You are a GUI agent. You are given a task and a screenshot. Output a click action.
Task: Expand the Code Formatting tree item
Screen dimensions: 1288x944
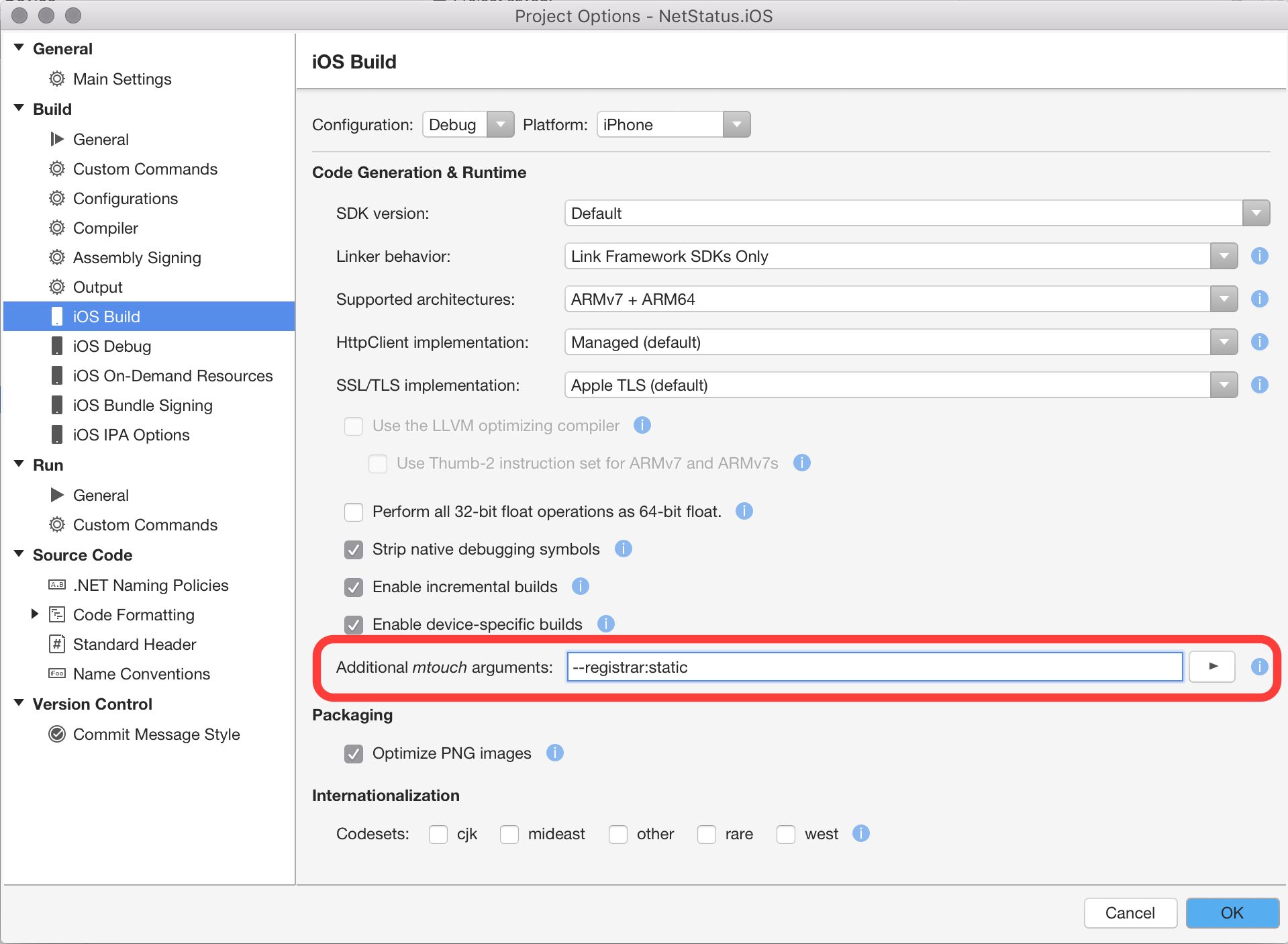(x=35, y=614)
